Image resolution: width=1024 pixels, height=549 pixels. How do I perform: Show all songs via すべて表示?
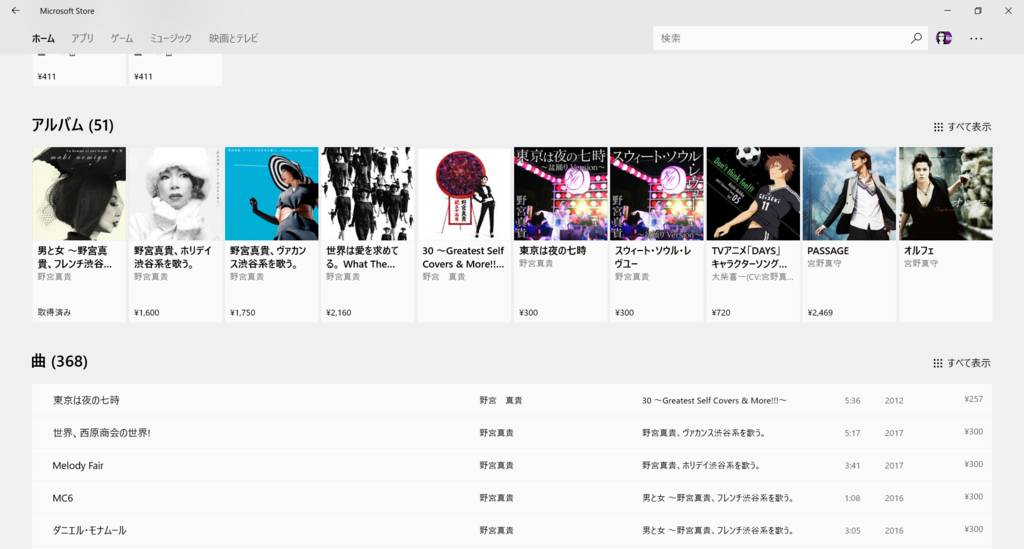[x=969, y=363]
